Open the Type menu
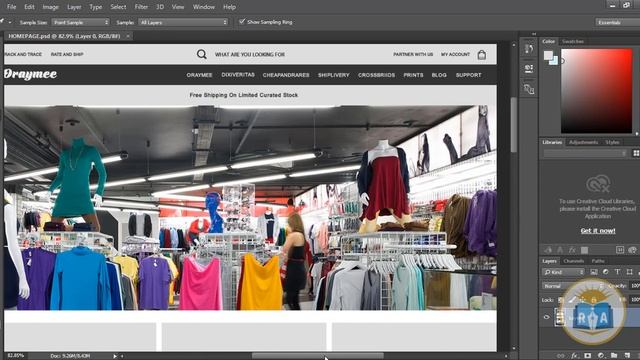Screen dimensions: 640x360 pos(96,7)
